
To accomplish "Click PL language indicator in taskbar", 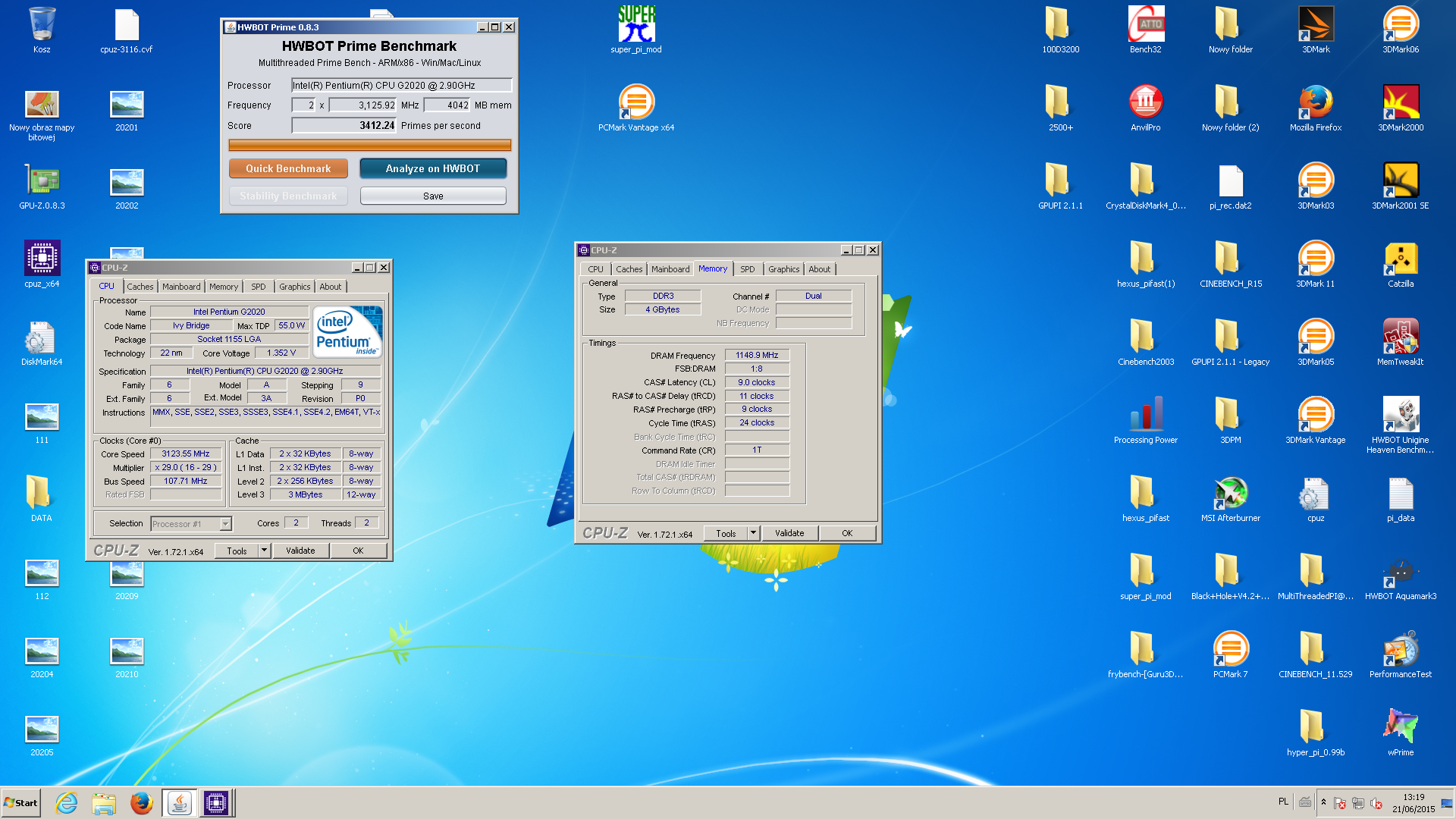I will (x=1283, y=802).
